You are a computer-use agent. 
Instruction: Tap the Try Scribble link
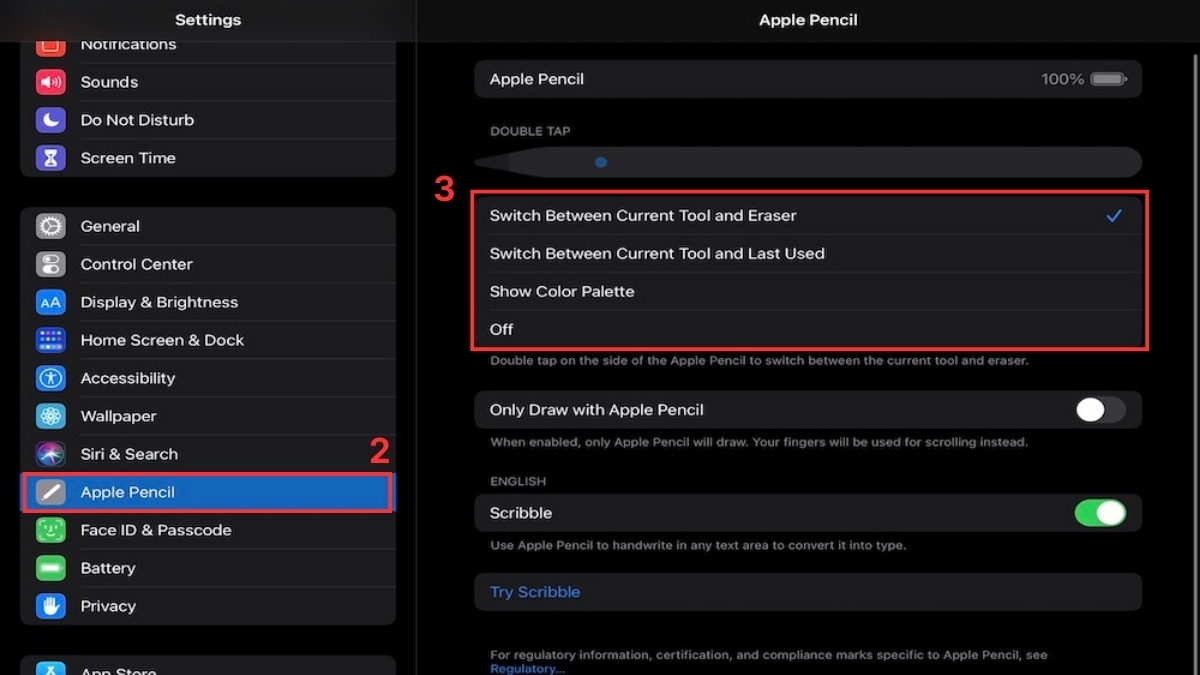pos(535,592)
